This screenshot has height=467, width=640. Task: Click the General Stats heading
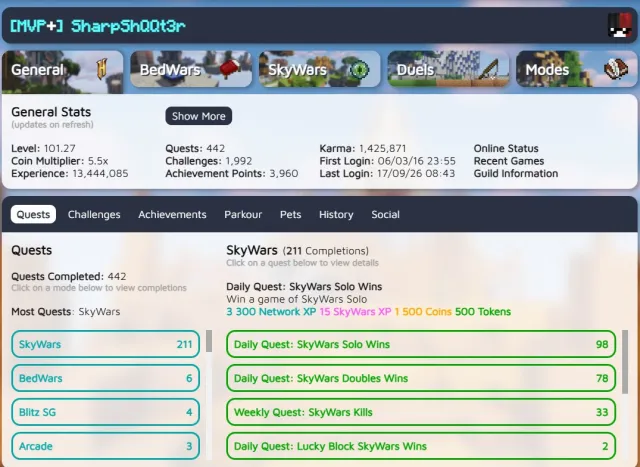click(51, 112)
